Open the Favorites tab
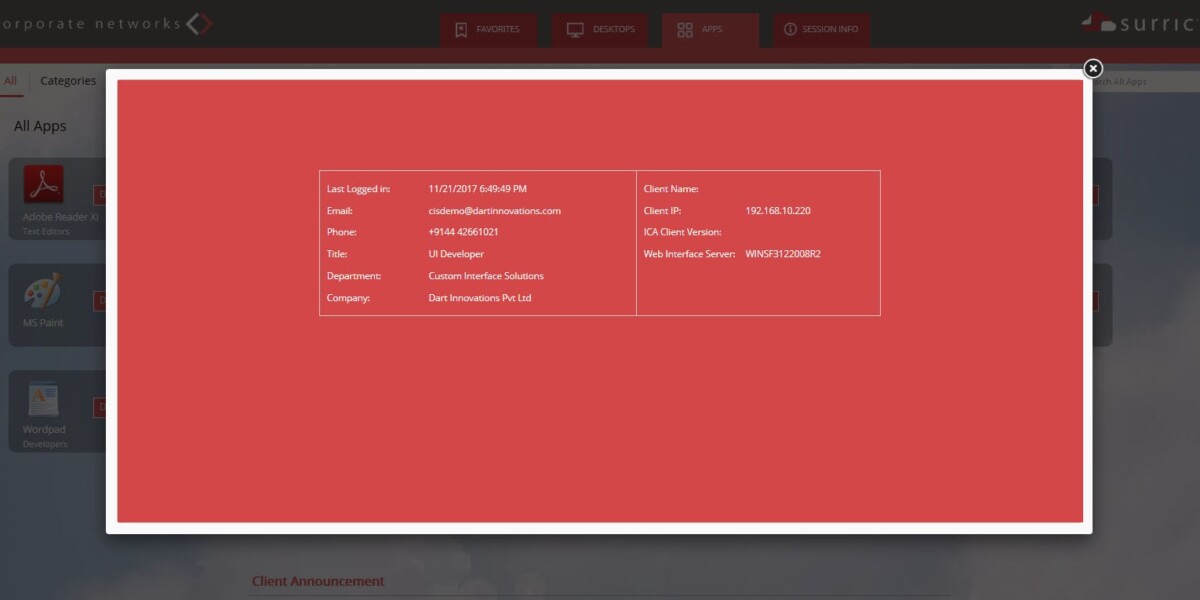 click(x=488, y=30)
